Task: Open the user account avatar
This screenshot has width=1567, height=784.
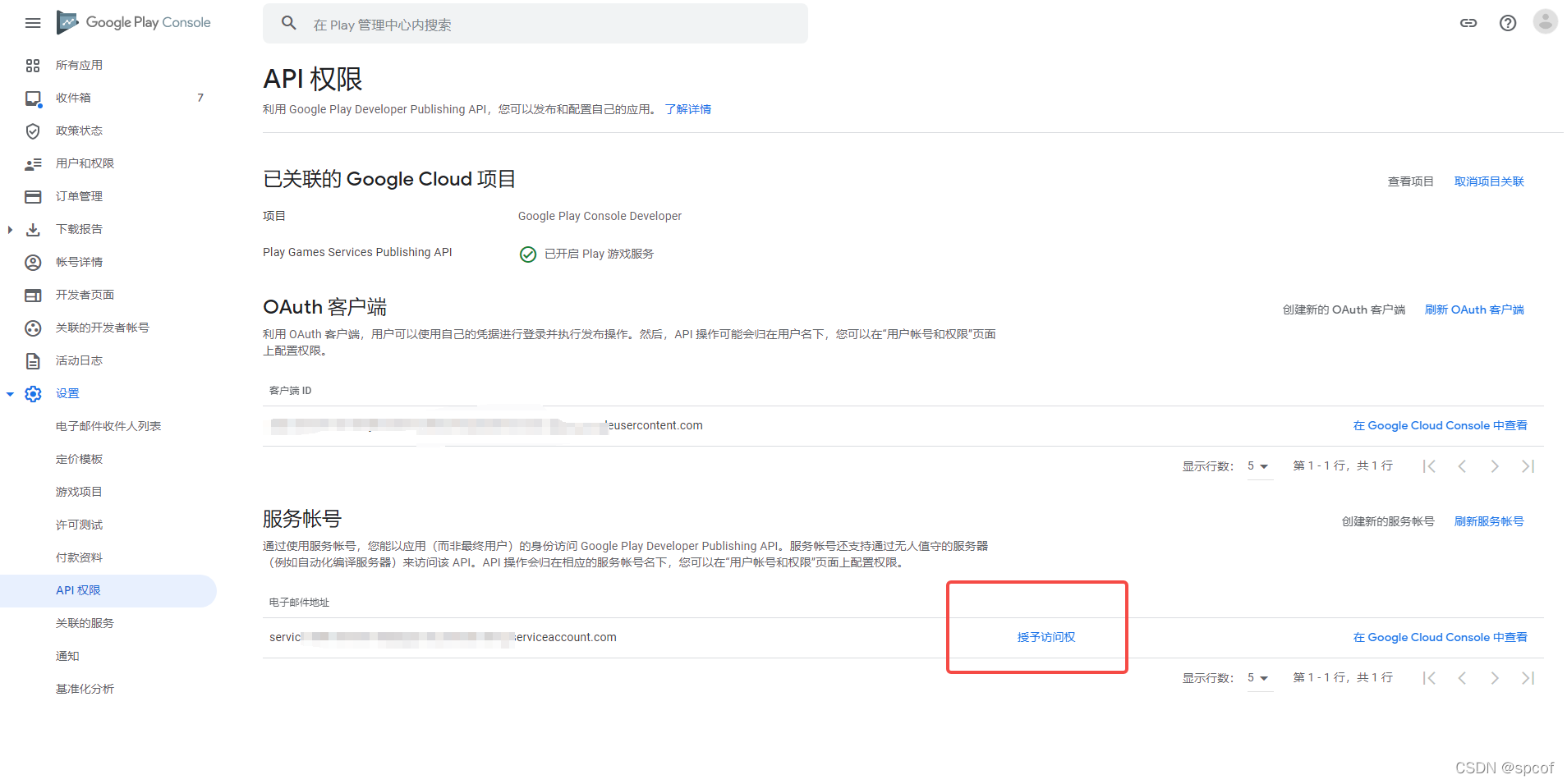Action: point(1546,22)
